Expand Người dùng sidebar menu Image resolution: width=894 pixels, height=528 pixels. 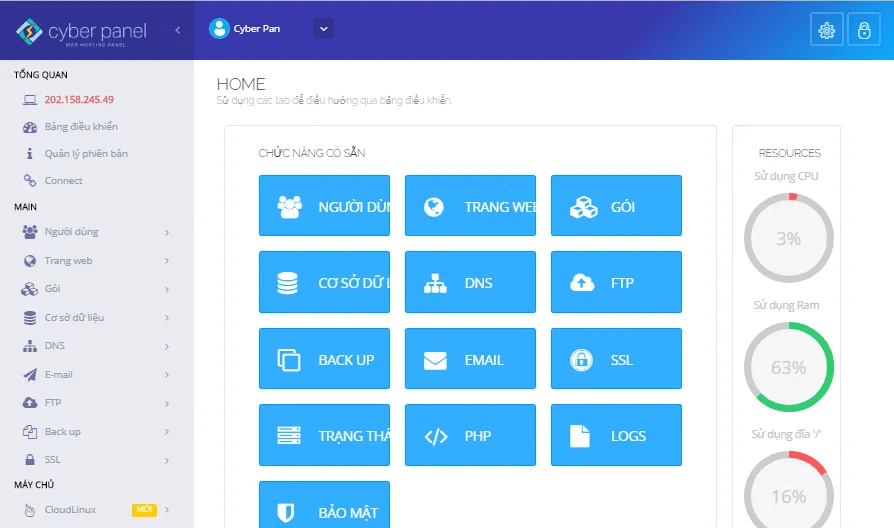[x=96, y=231]
